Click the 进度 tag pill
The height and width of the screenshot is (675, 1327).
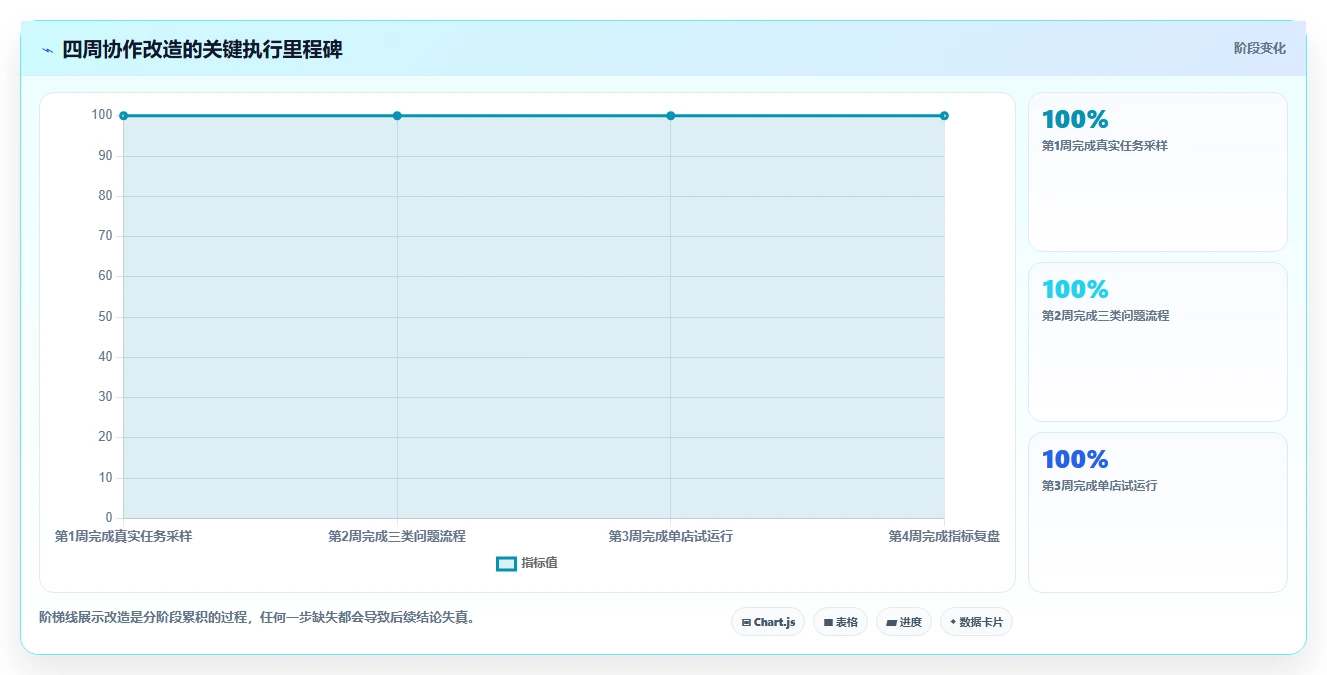[x=904, y=622]
